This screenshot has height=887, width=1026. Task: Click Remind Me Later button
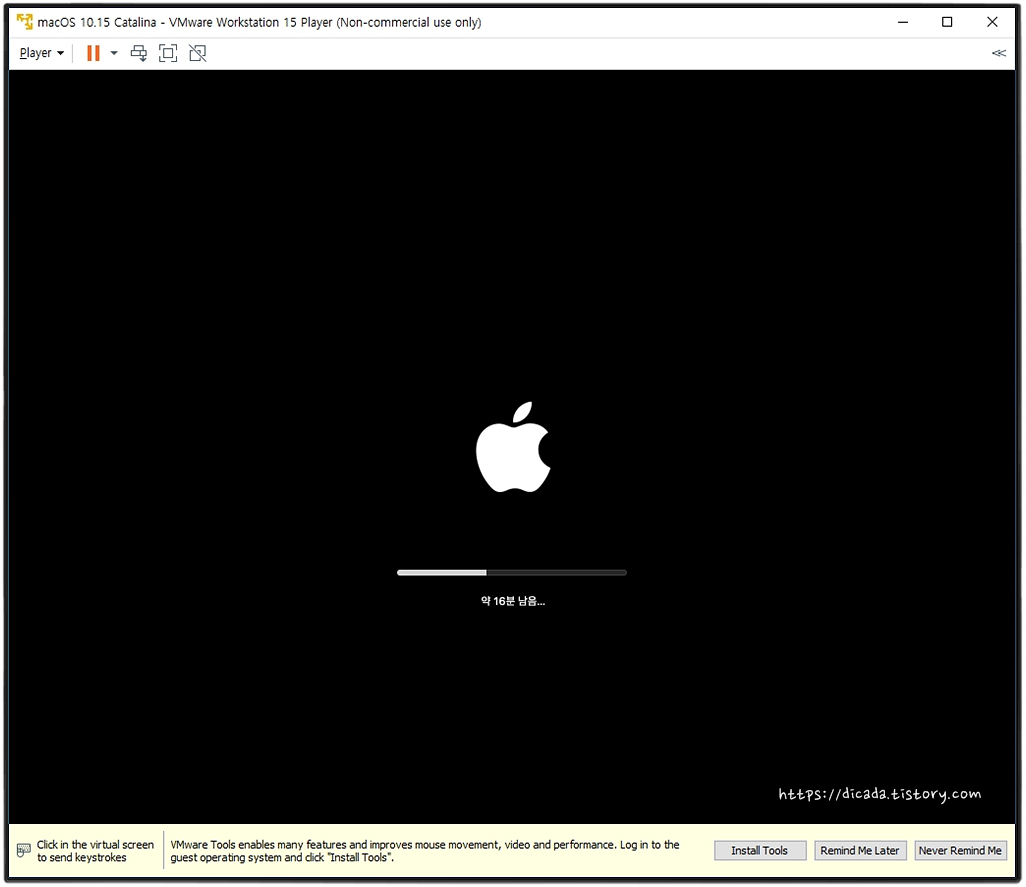click(860, 850)
